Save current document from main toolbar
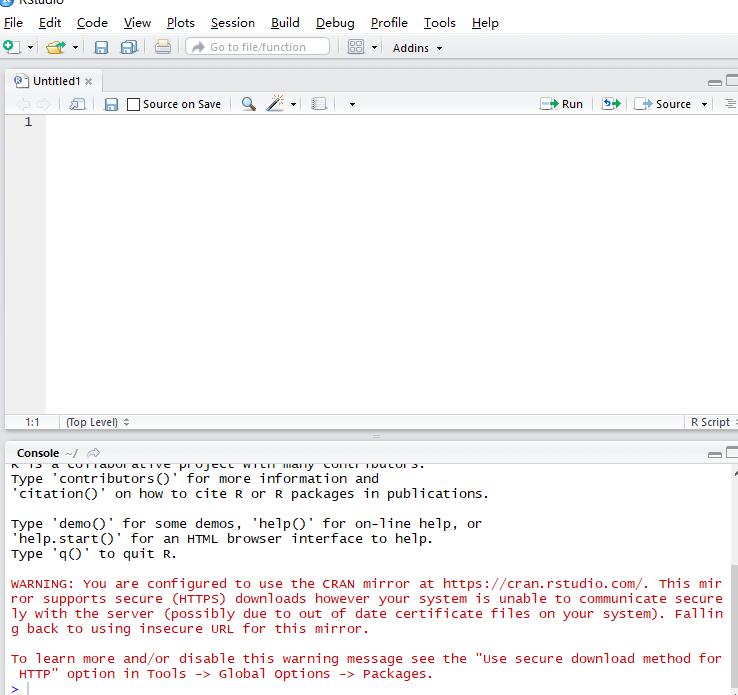Image resolution: width=738 pixels, height=695 pixels. [101, 47]
